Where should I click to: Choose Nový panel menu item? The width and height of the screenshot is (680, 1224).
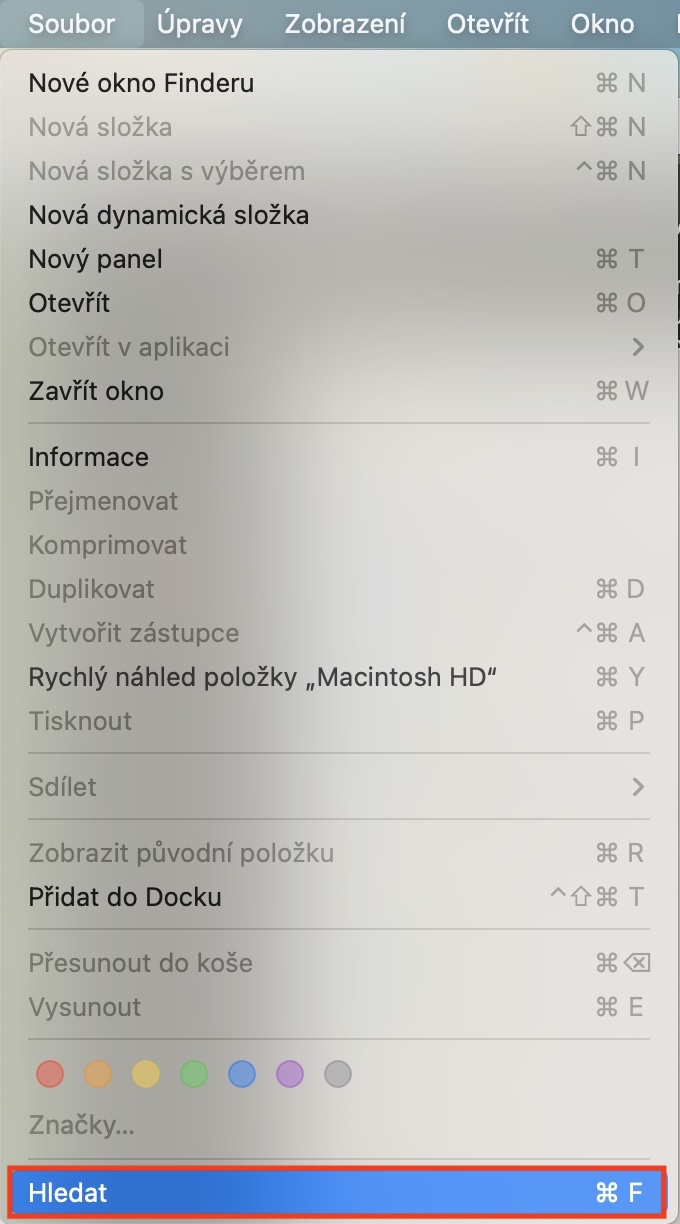click(95, 259)
